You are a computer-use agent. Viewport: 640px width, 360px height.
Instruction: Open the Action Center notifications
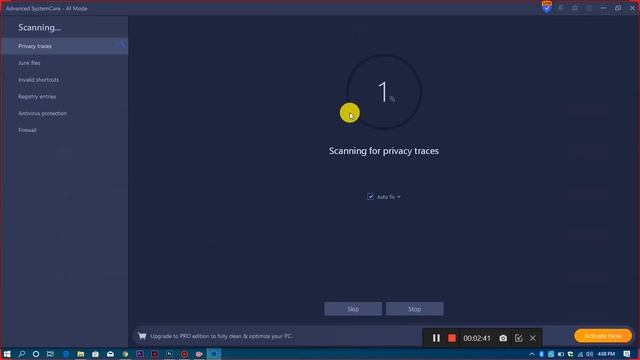tap(627, 354)
